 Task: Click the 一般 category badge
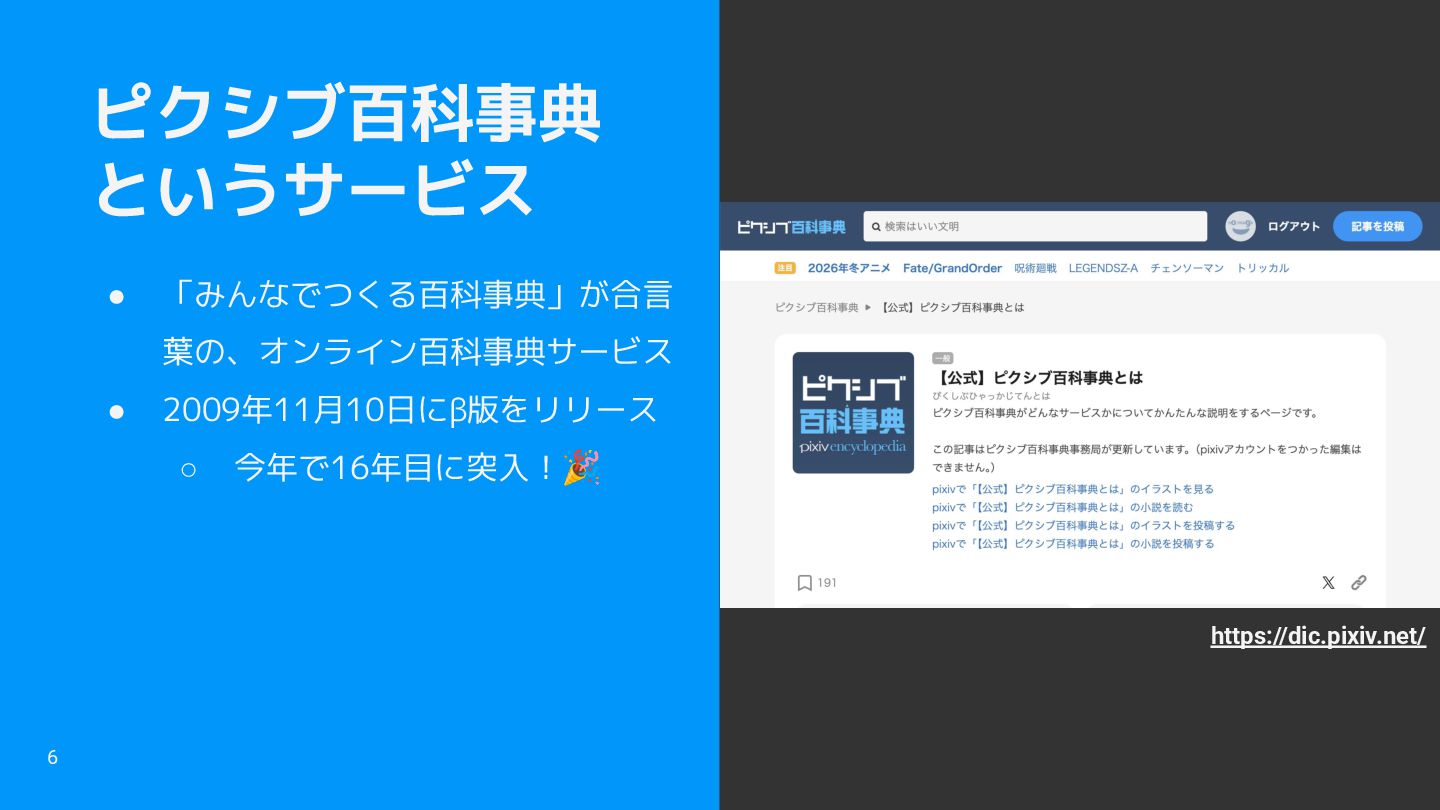coord(942,358)
